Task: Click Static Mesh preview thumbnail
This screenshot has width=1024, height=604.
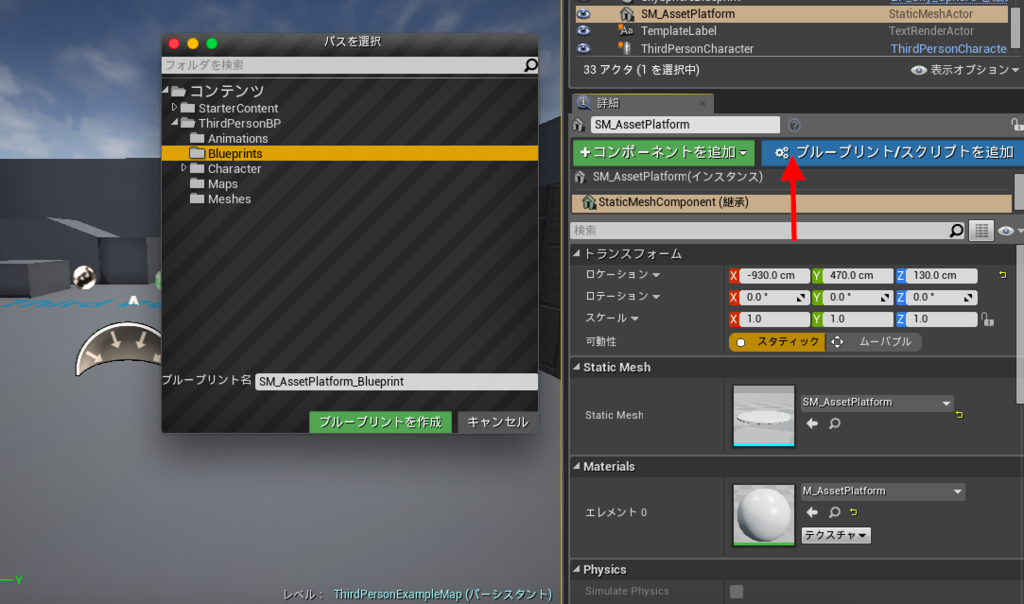Action: tap(763, 415)
